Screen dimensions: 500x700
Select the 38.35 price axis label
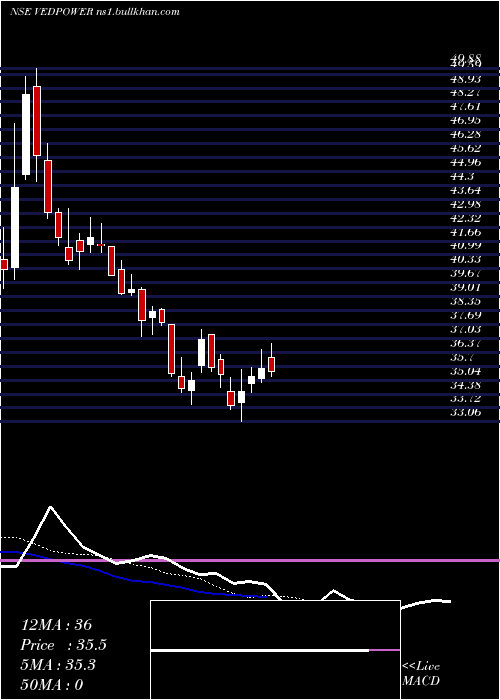point(466,301)
